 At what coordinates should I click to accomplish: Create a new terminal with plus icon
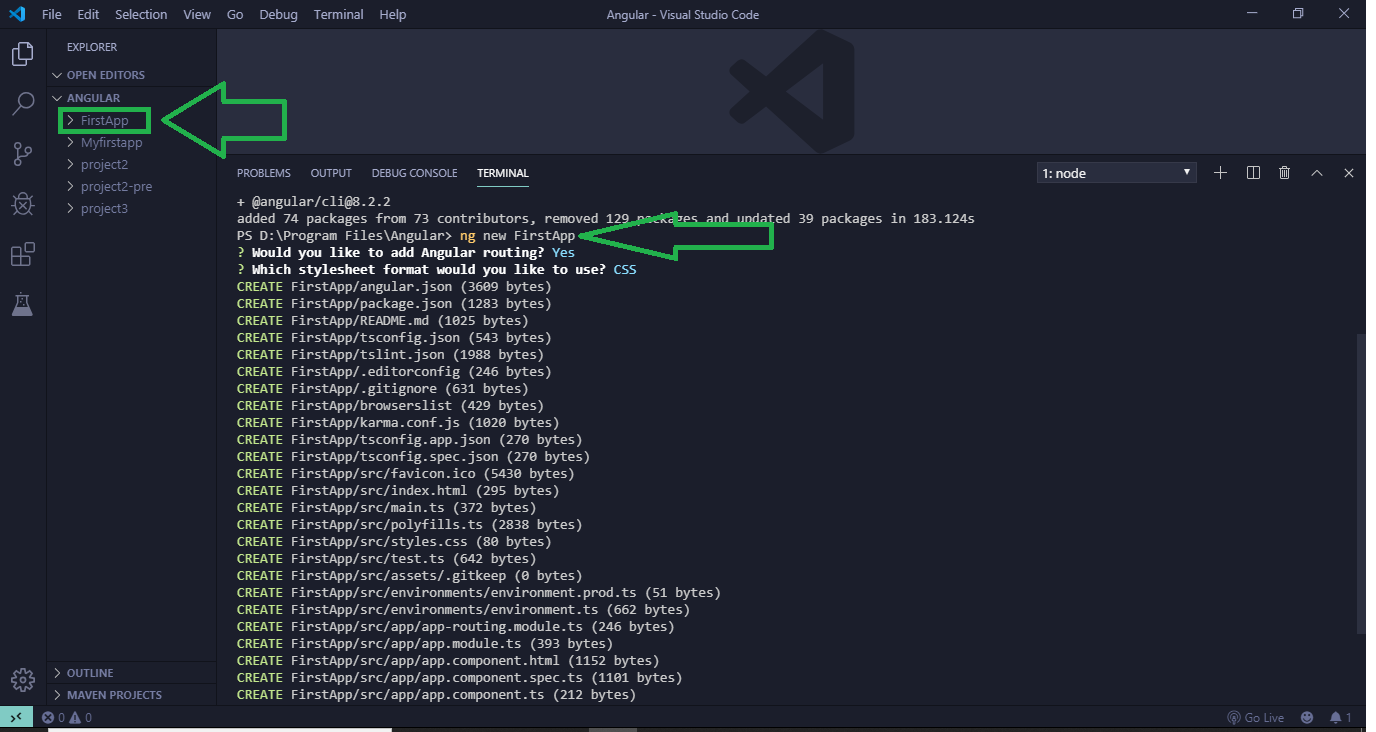(1220, 173)
